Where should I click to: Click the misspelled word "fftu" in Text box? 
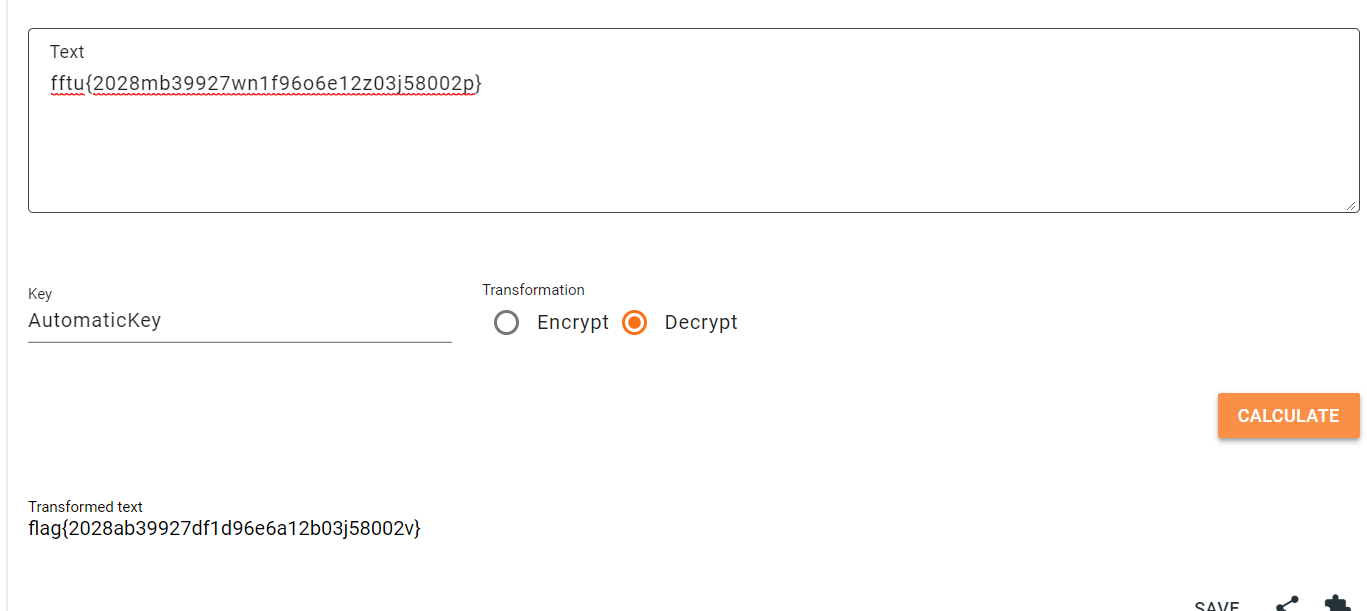point(67,84)
